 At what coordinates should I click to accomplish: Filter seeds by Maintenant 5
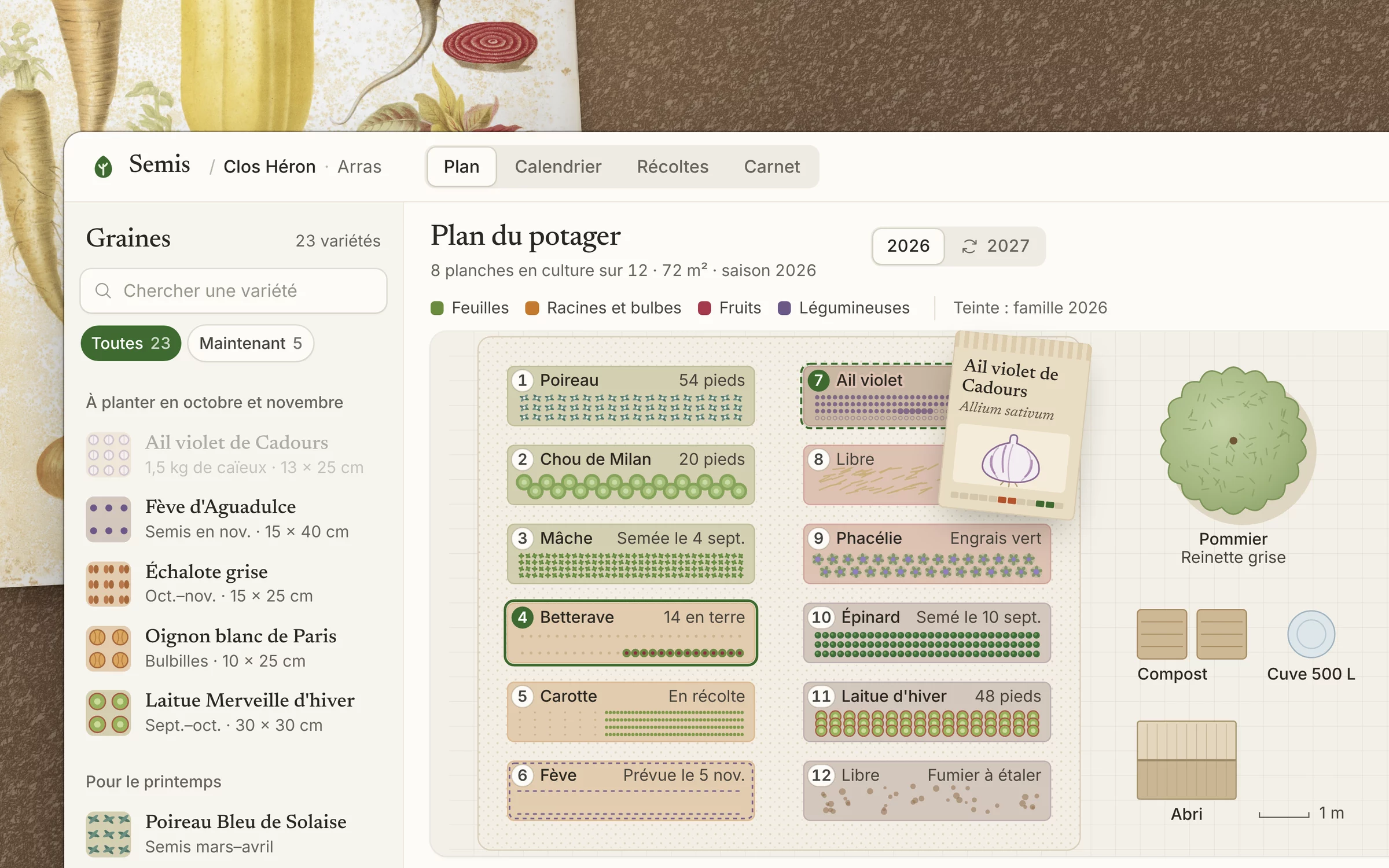(x=251, y=343)
